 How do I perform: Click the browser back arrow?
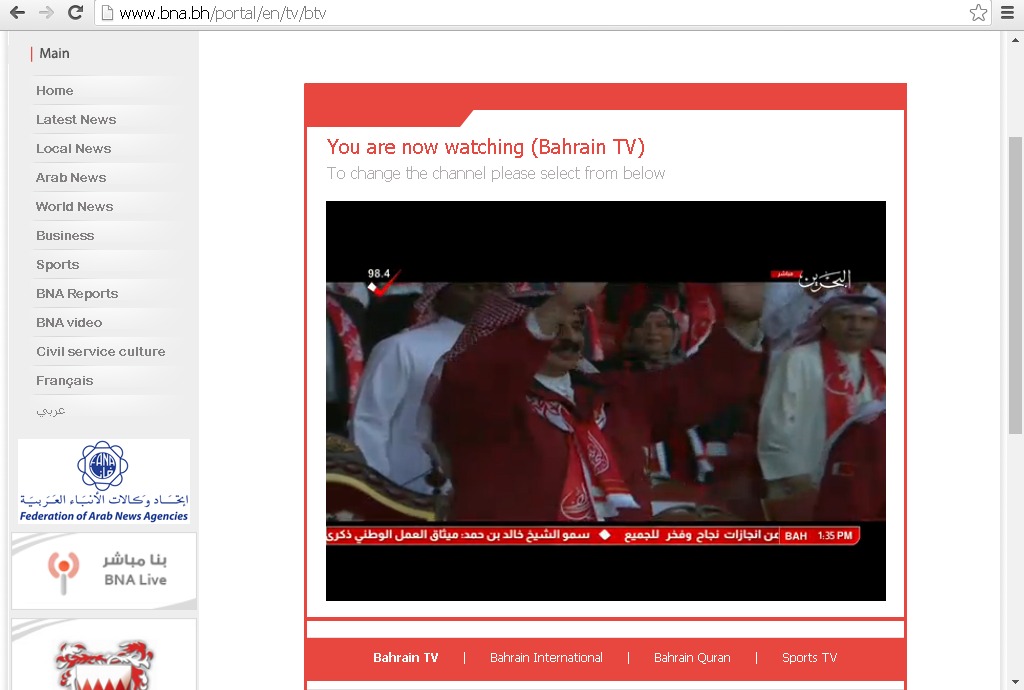click(x=18, y=12)
